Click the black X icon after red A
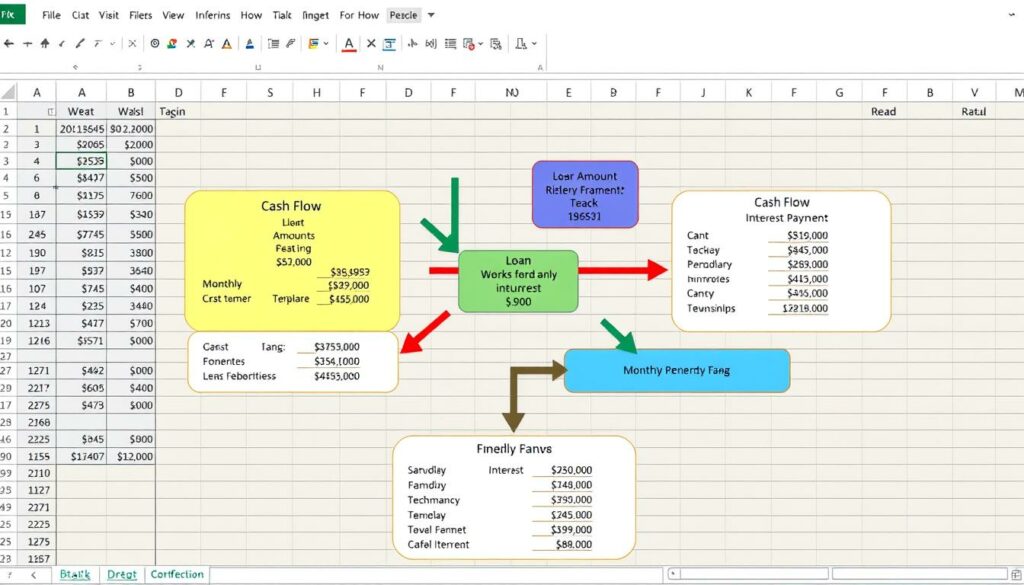The width and height of the screenshot is (1024, 585). point(371,44)
